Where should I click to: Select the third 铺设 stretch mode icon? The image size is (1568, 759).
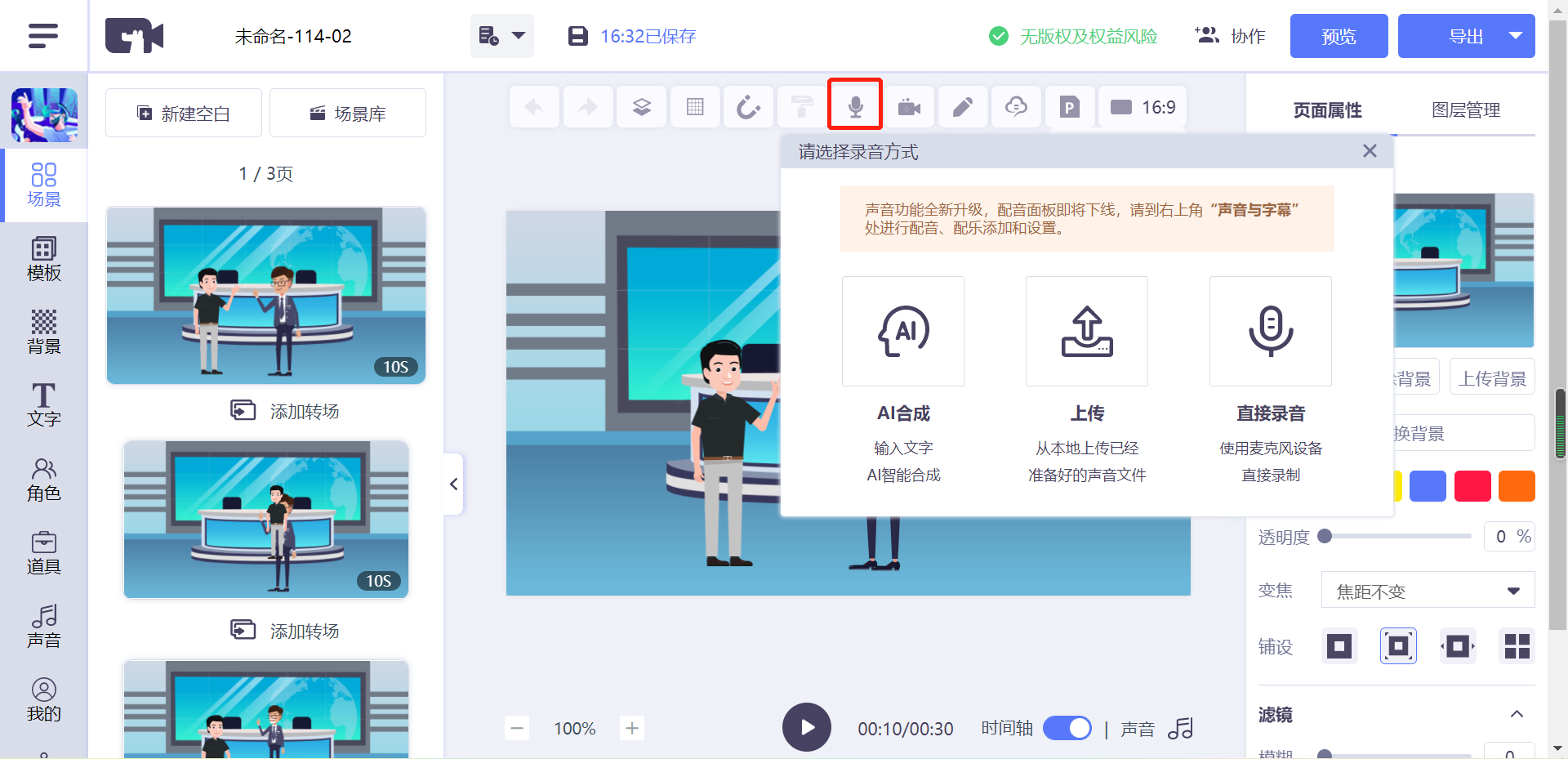click(x=1458, y=646)
